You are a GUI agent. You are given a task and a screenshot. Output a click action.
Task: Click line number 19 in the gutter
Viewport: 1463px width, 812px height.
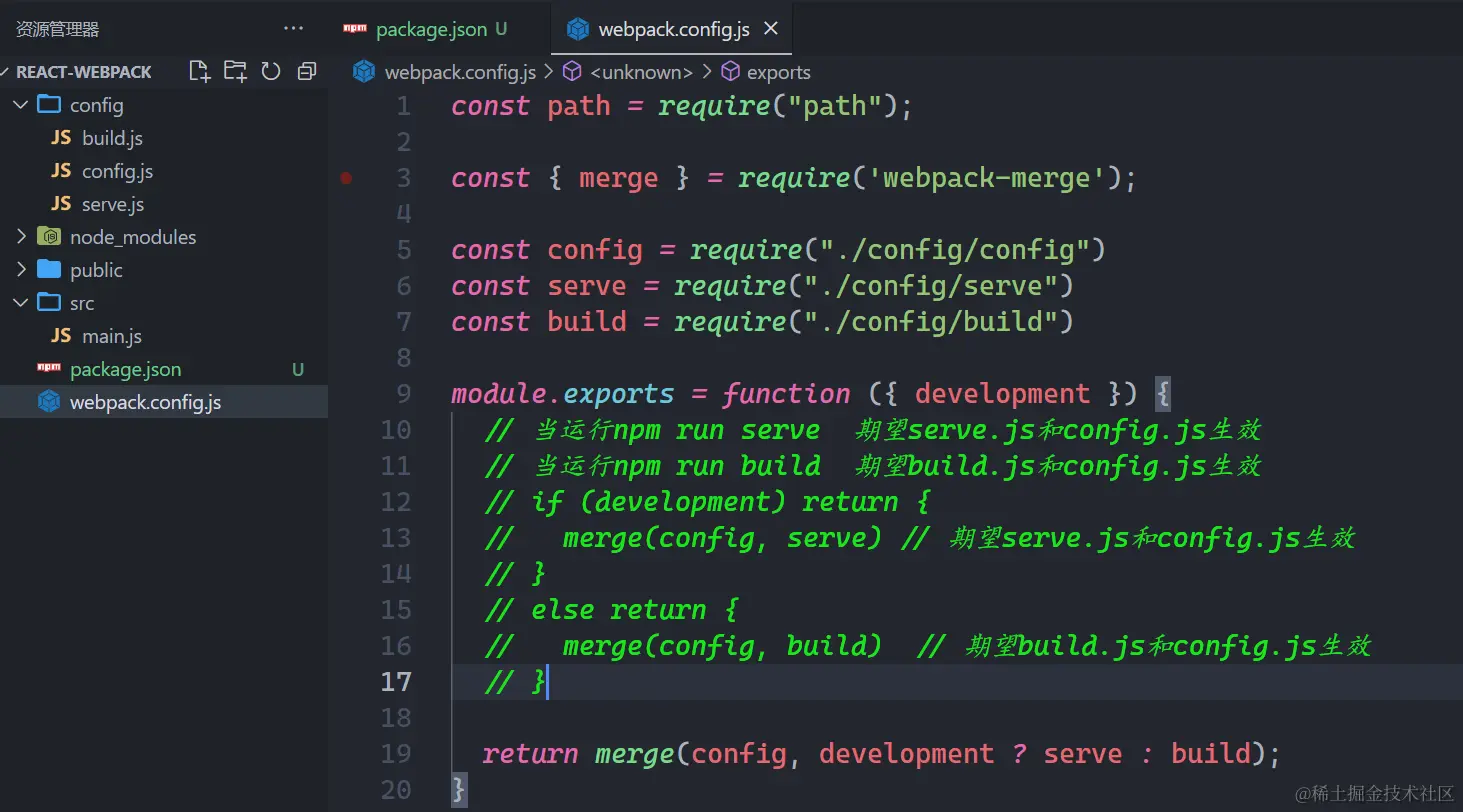[396, 754]
